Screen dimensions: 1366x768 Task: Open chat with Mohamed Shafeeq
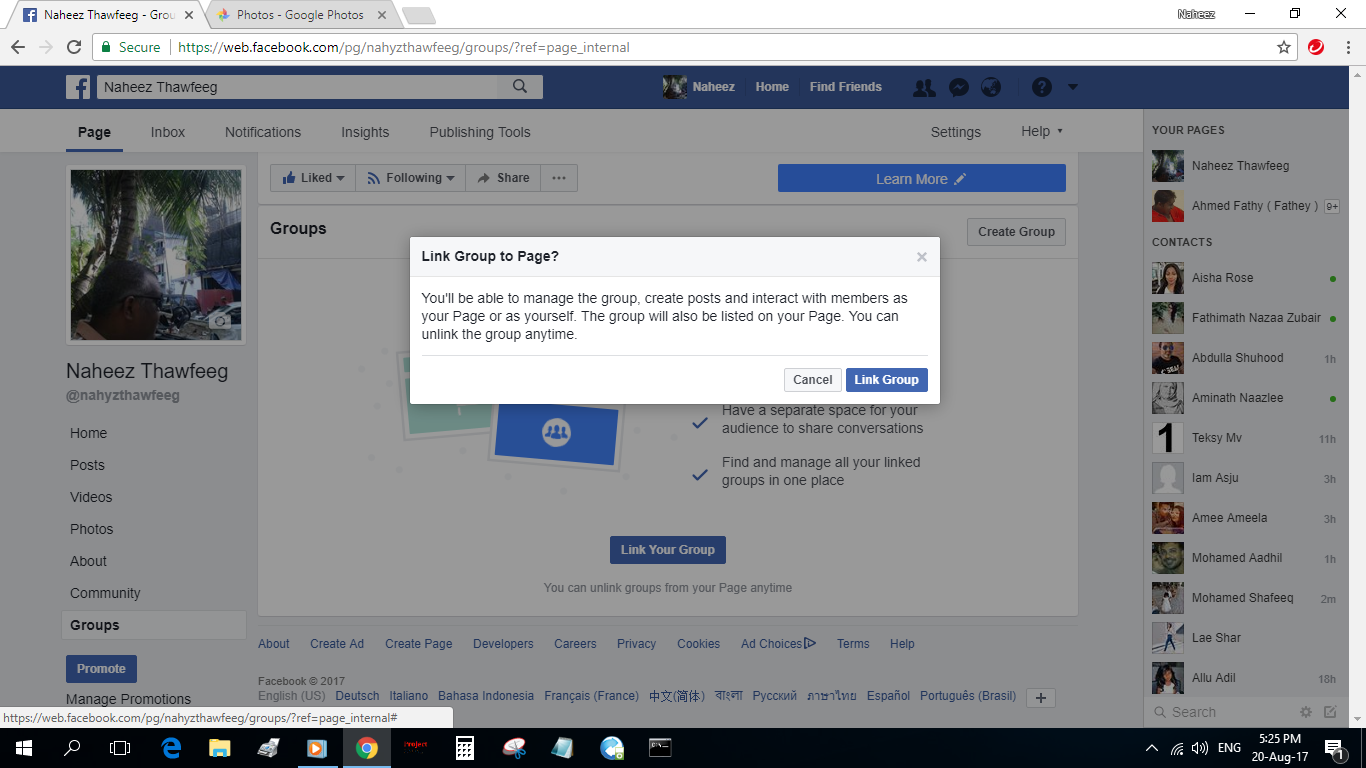(x=1244, y=598)
